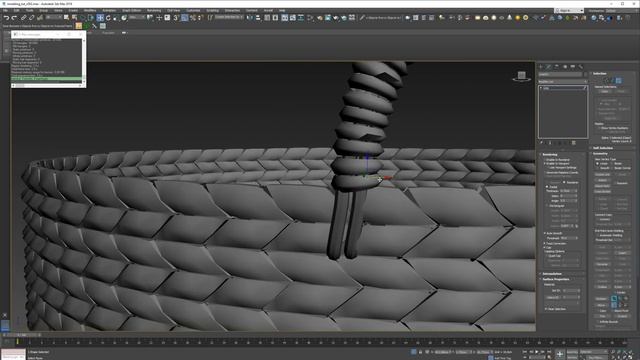The width and height of the screenshot is (640, 360).
Task: Select the Radial radio button
Action: (547, 187)
